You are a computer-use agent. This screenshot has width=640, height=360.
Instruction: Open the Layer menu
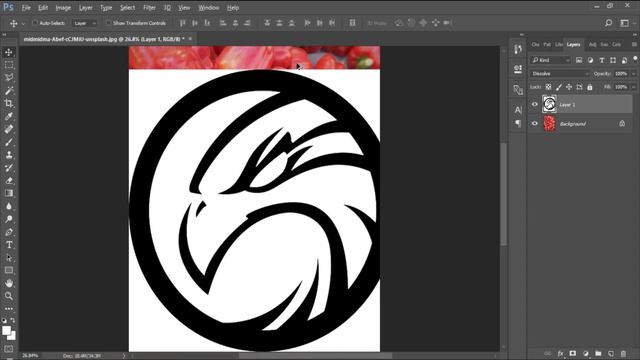[x=85, y=8]
